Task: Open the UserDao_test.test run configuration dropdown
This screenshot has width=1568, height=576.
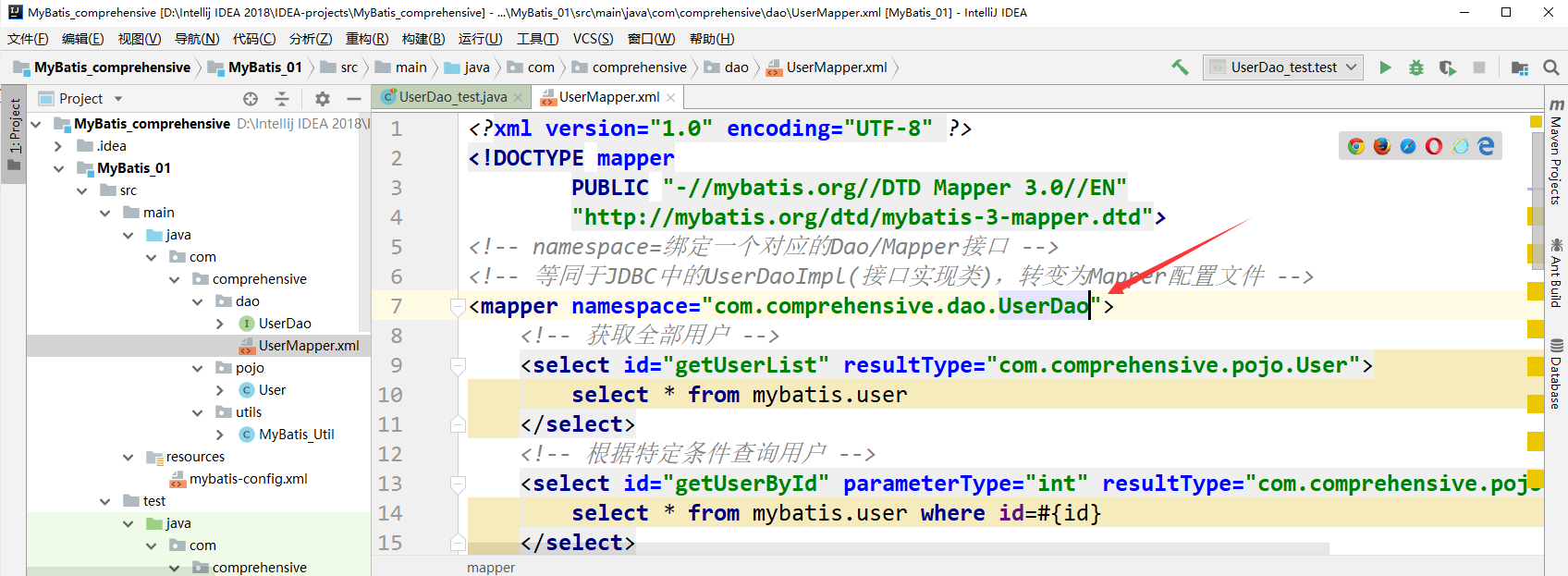Action: click(x=1283, y=67)
